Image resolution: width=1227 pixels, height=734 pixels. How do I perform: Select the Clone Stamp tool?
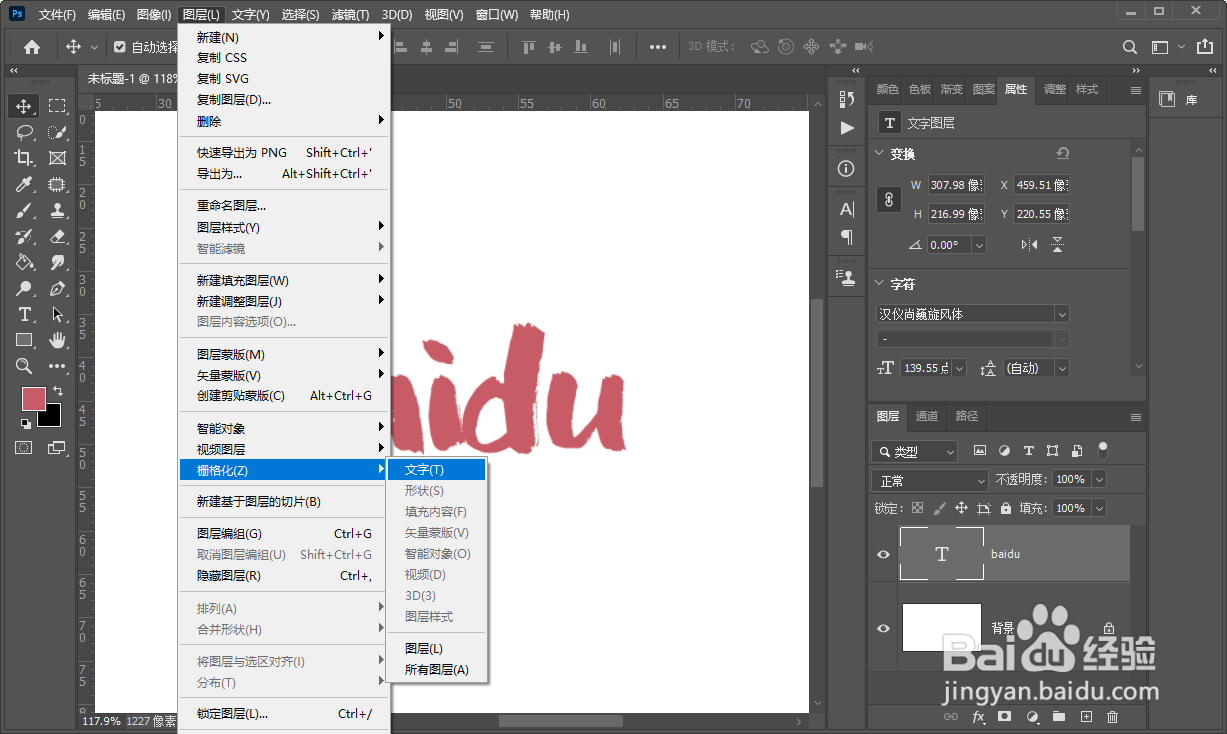pyautogui.click(x=58, y=210)
